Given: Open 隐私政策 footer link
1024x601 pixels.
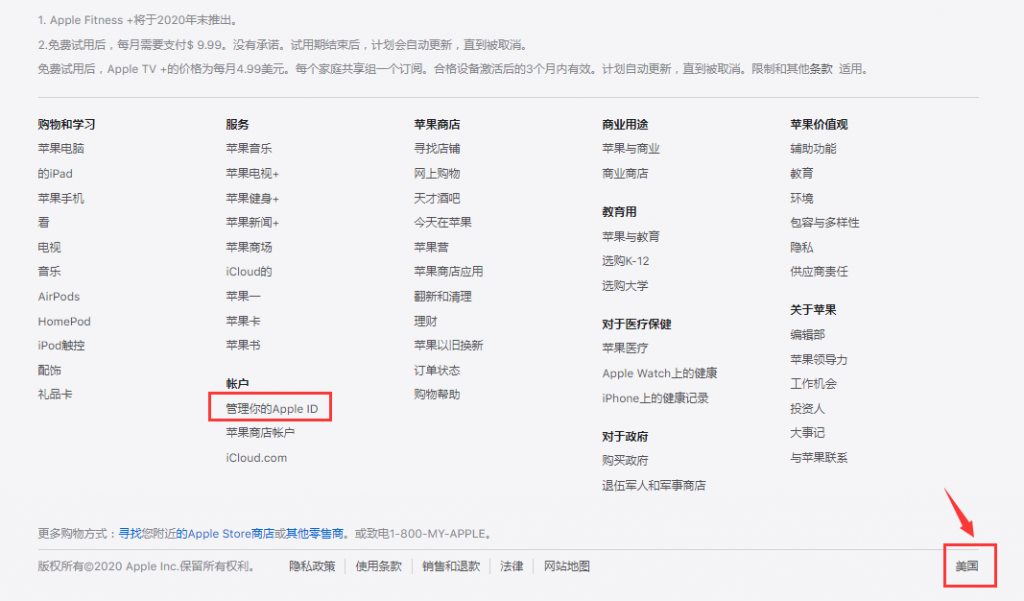Looking at the screenshot, I should tap(312, 566).
